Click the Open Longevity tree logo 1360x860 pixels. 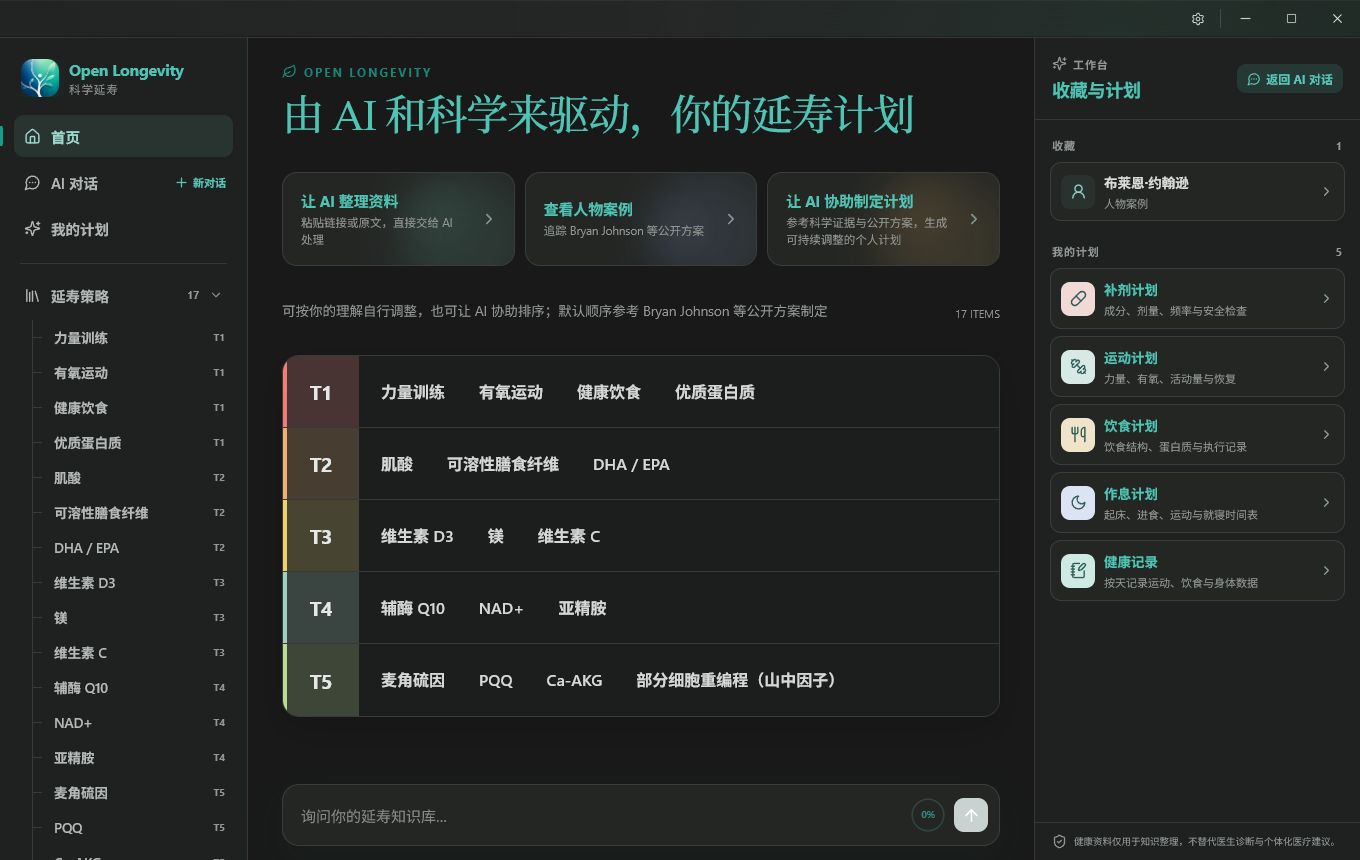[x=40, y=78]
